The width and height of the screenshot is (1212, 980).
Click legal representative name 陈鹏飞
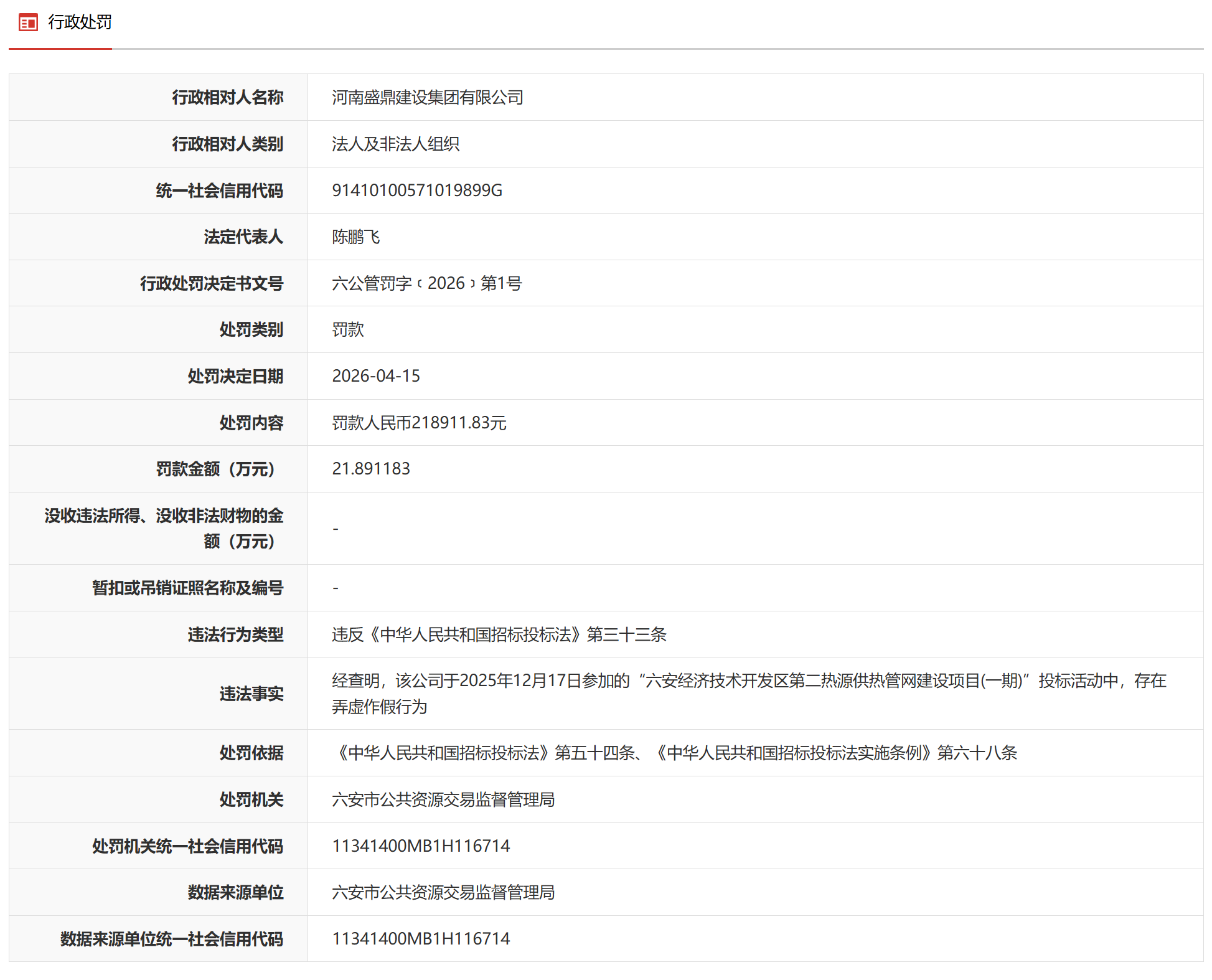[x=355, y=237]
